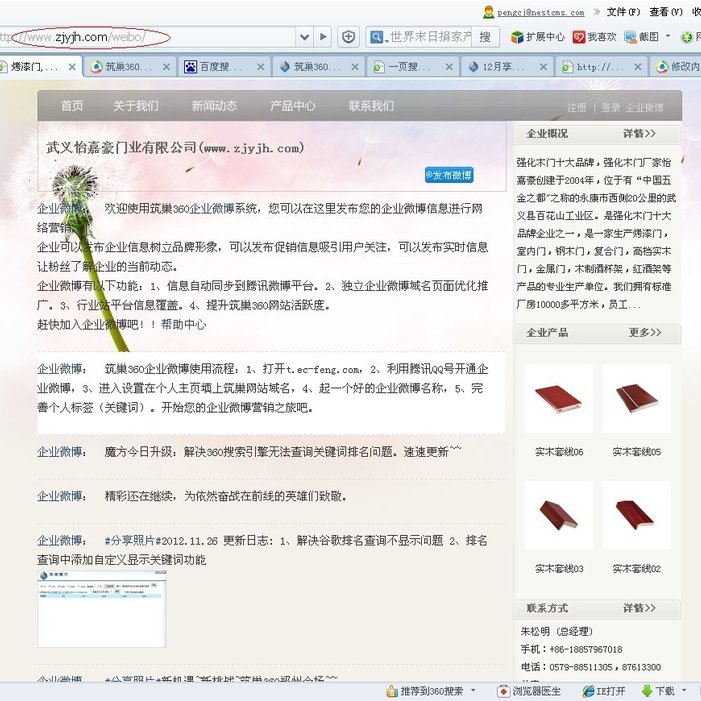Open 详情>> beside 联系方式

(x=639, y=608)
